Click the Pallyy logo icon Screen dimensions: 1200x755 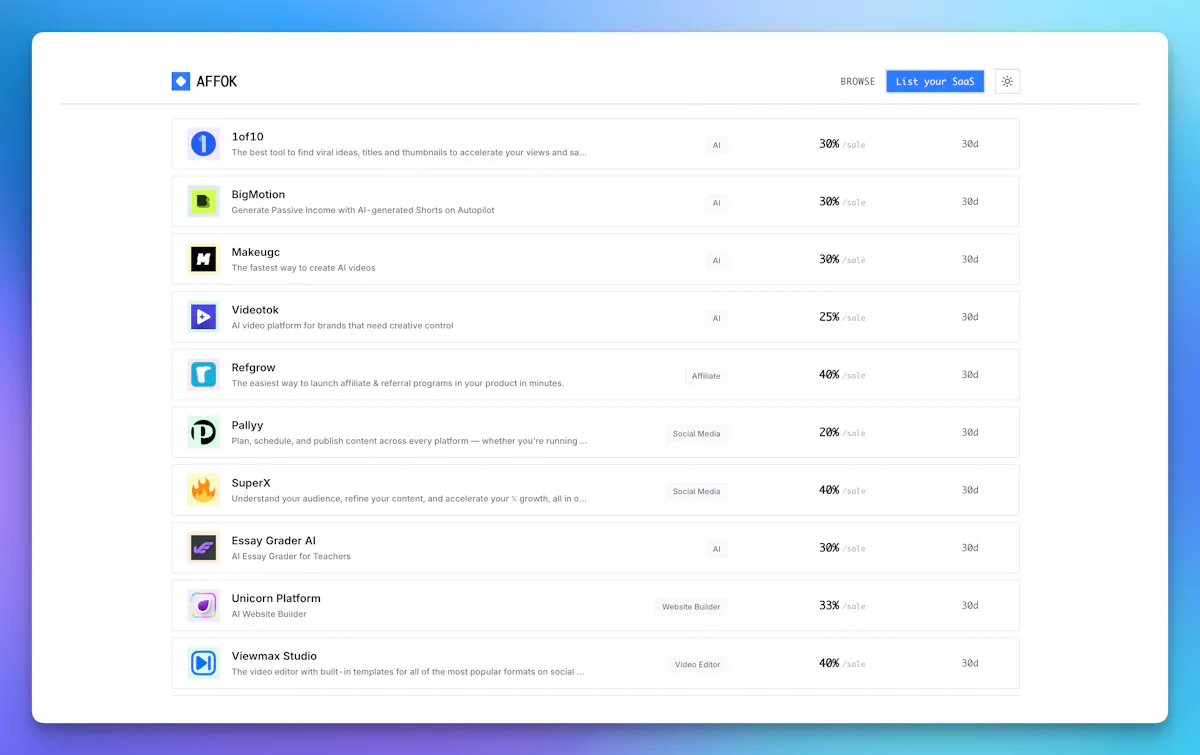[x=203, y=433]
